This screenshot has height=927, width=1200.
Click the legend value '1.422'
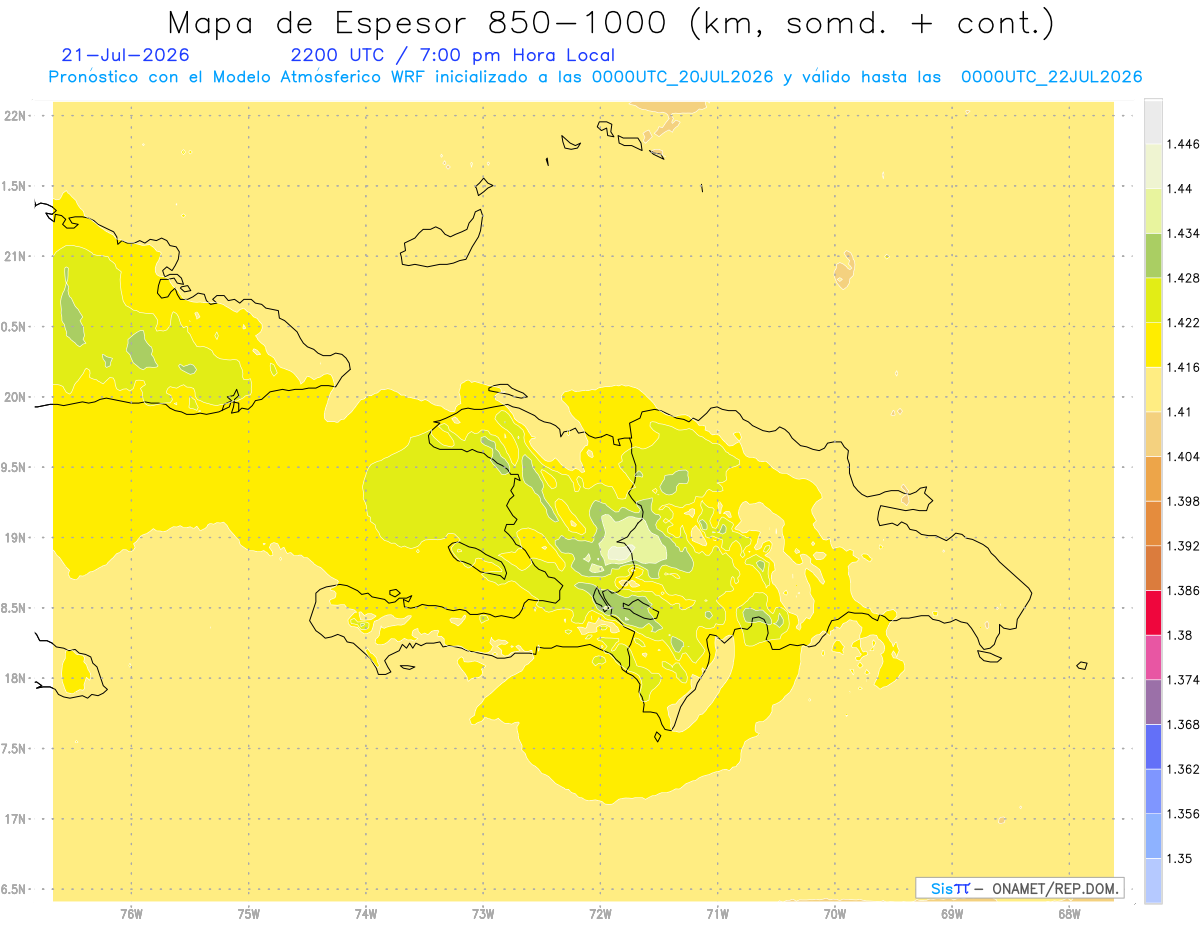pos(1183,322)
